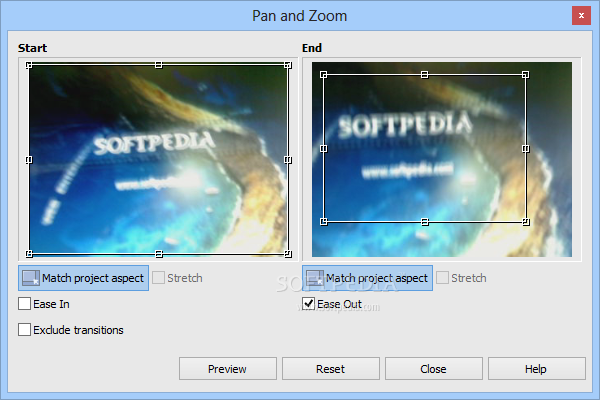This screenshot has width=600, height=400.
Task: Select top-left handle of Start frame
Action: coord(29,65)
